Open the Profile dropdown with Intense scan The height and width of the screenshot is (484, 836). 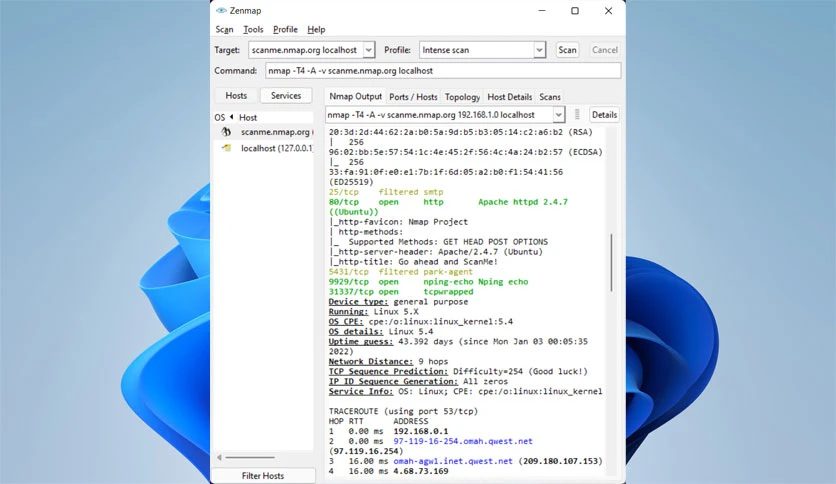coord(540,50)
